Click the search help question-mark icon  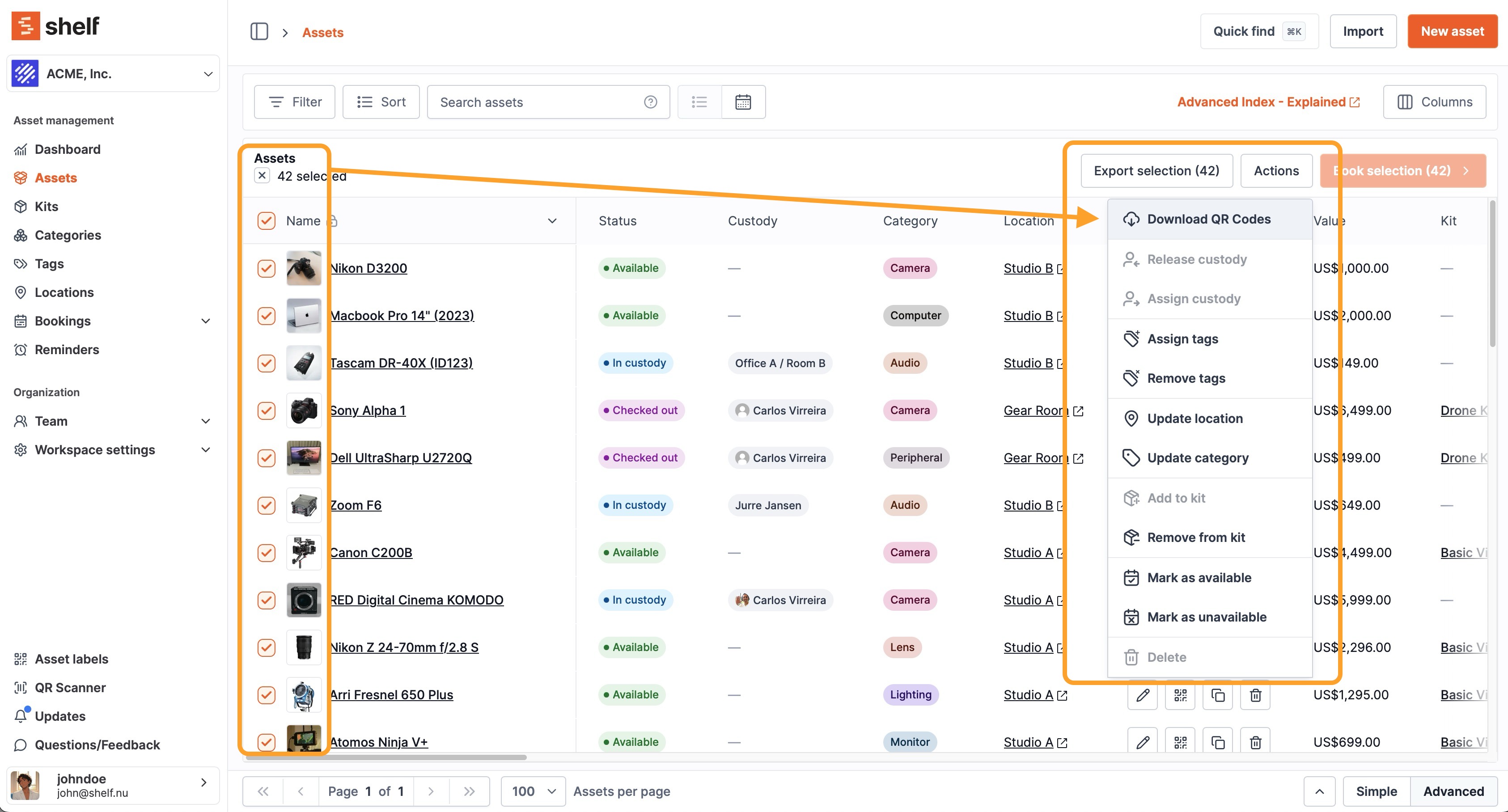click(x=650, y=102)
